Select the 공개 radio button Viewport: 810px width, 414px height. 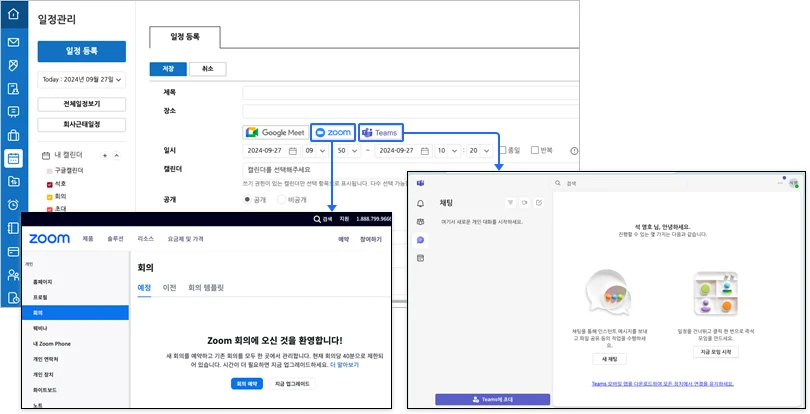[x=249, y=199]
